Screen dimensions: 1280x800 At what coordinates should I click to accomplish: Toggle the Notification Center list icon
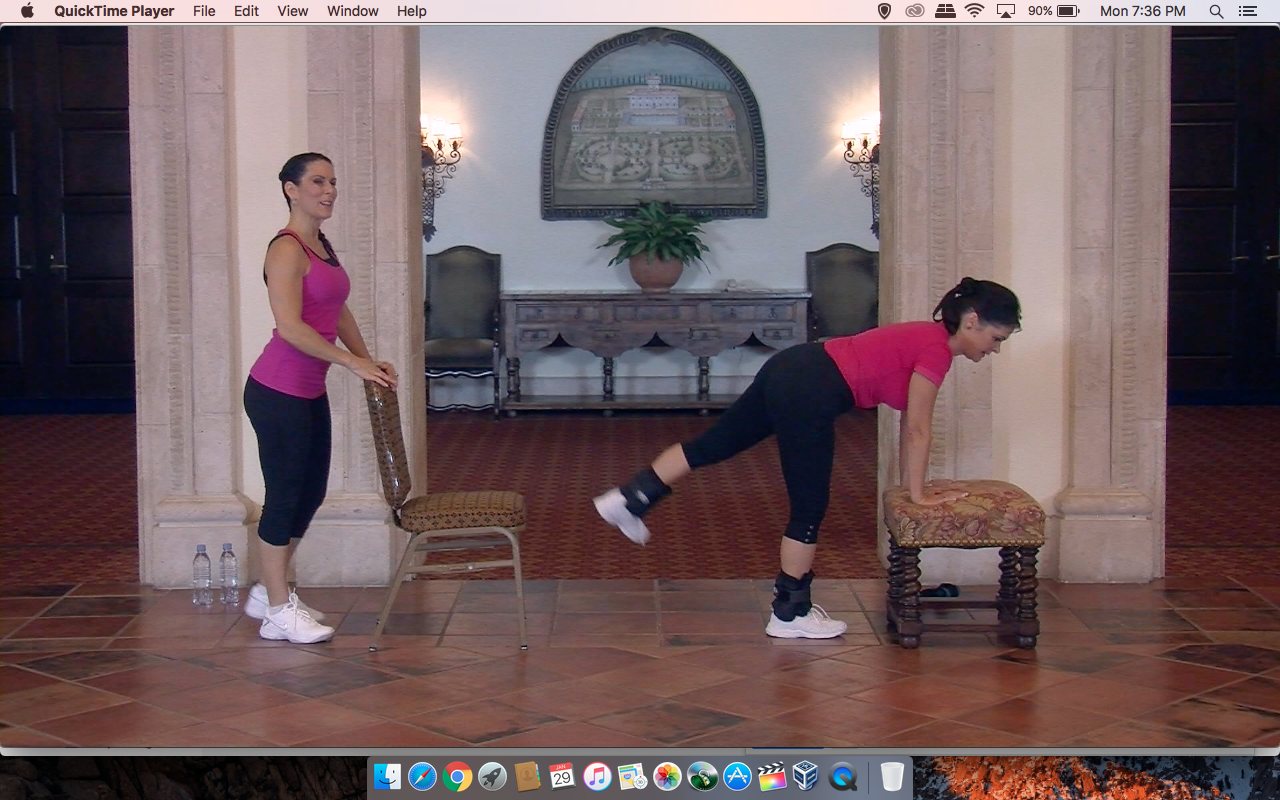click(1247, 11)
